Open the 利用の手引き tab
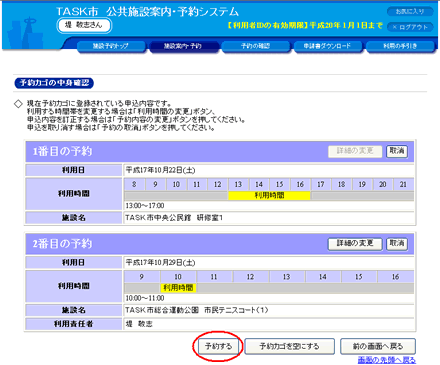 [x=400, y=46]
